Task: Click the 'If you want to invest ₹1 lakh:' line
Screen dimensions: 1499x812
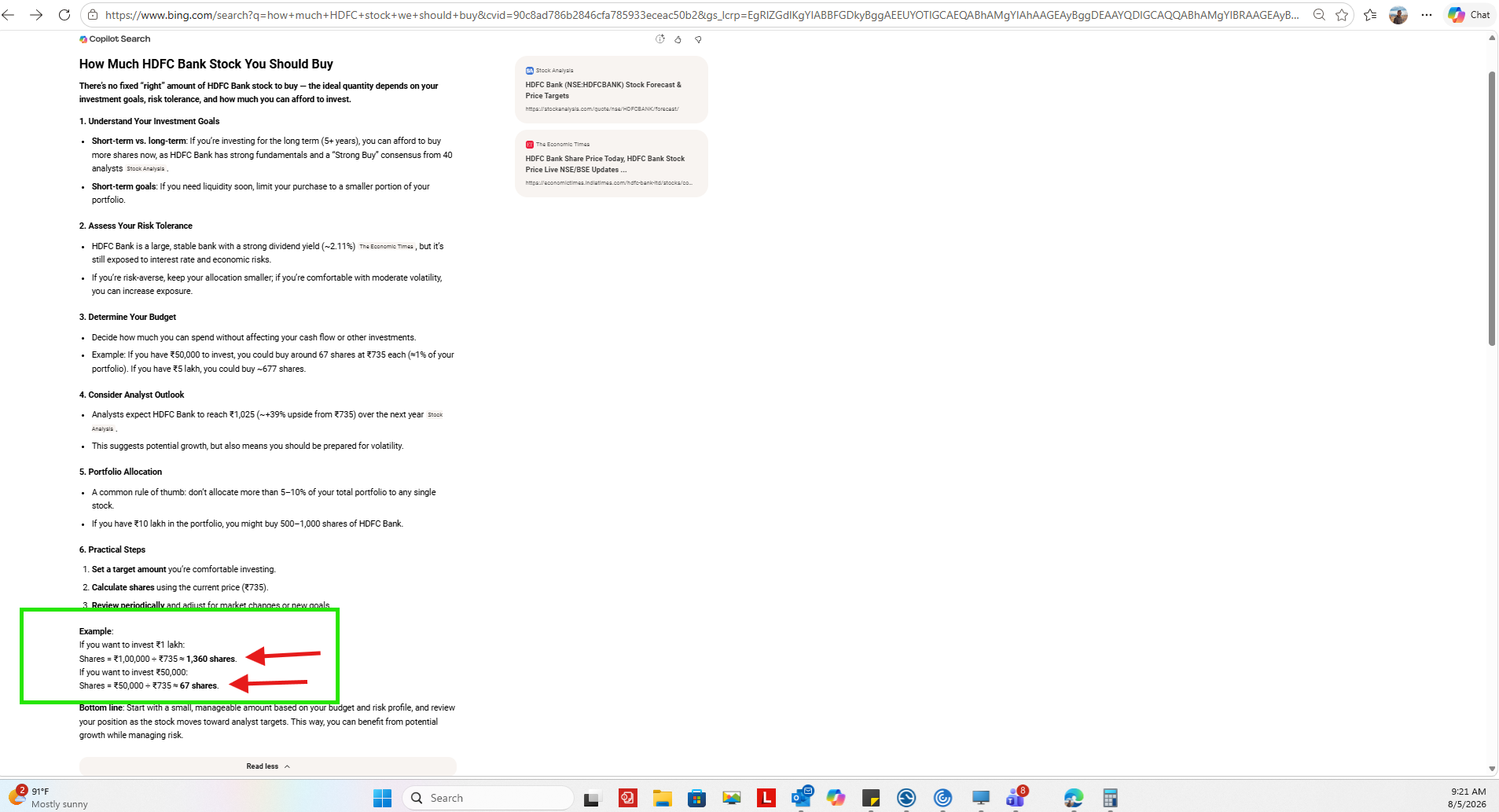Action: (x=132, y=645)
